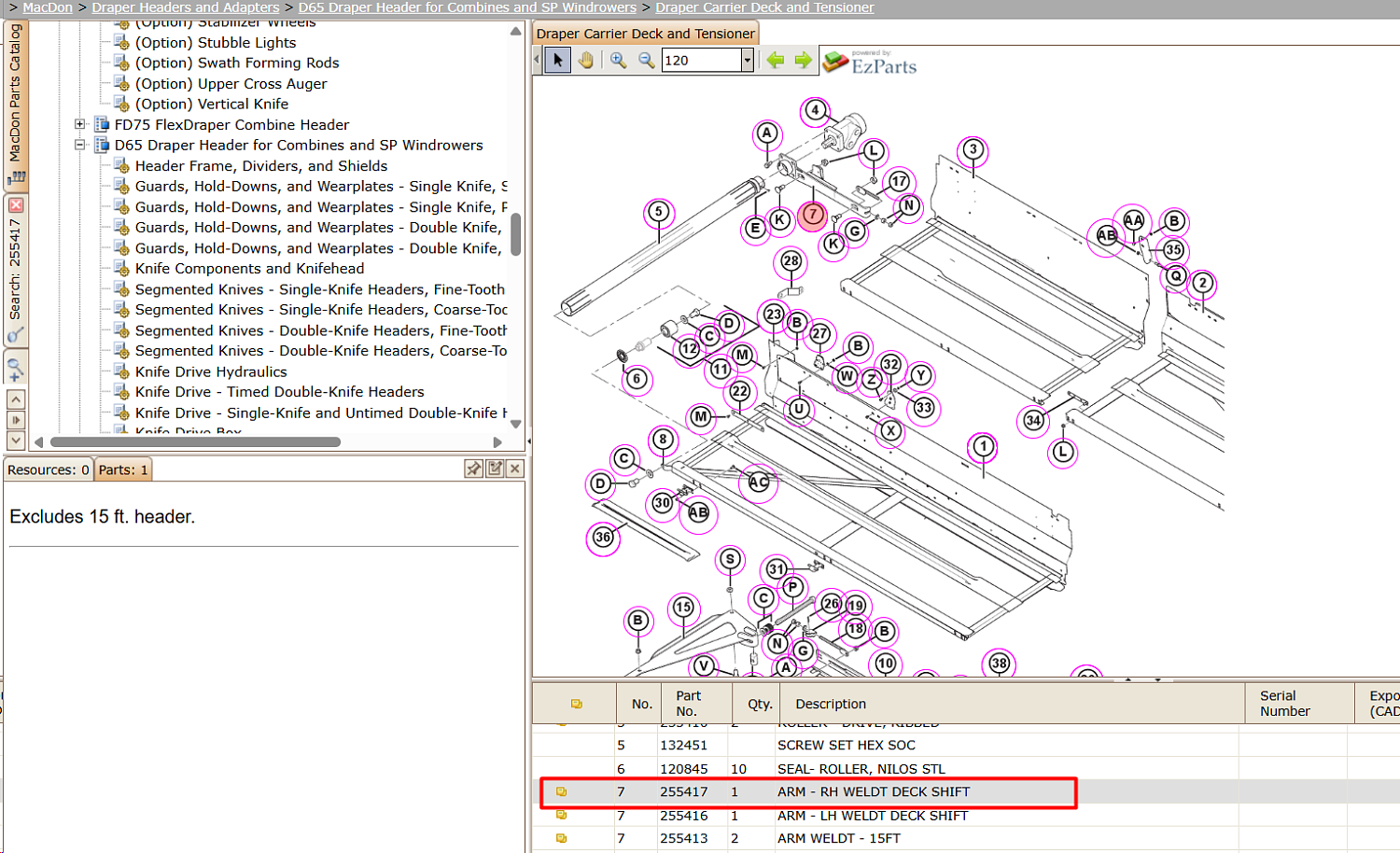
Task: Select D65 Draper Header for Combines tree item
Action: point(299,146)
